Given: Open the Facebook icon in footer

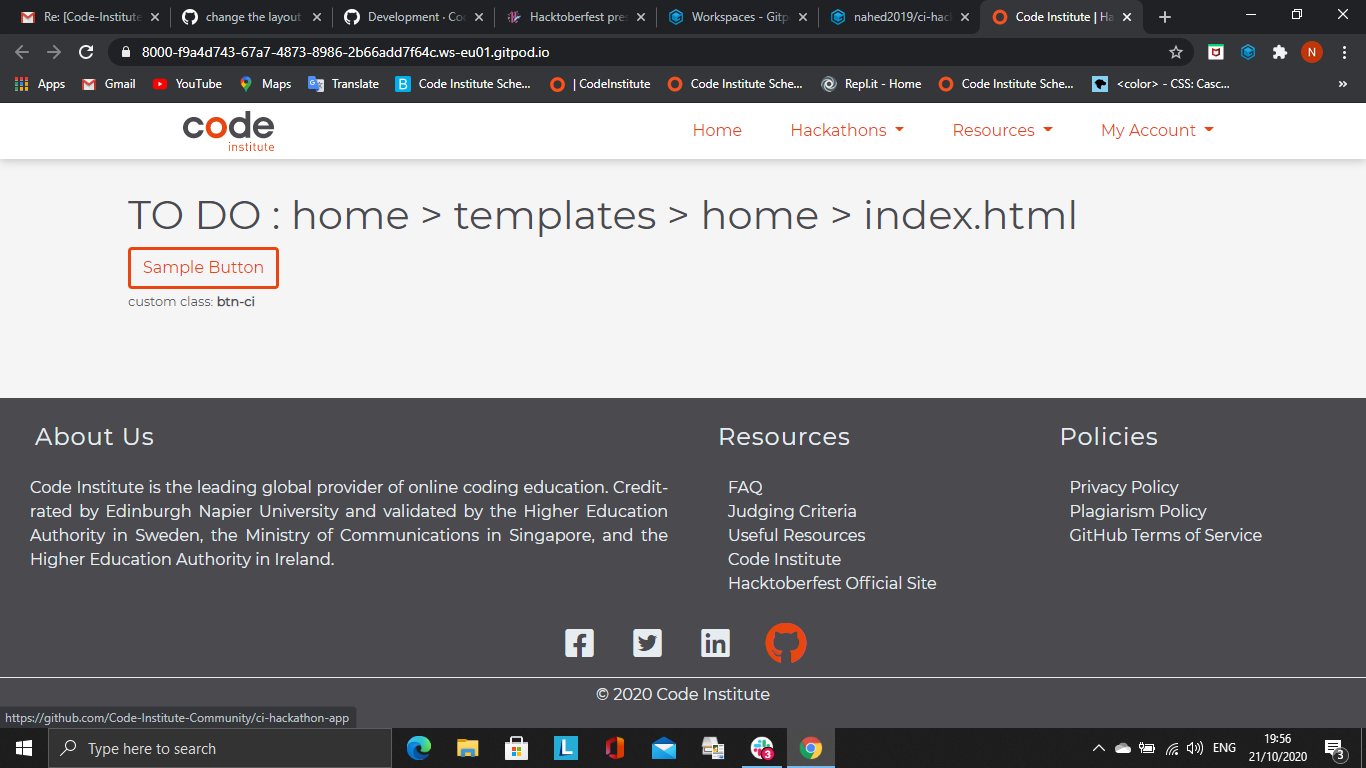Looking at the screenshot, I should (579, 643).
